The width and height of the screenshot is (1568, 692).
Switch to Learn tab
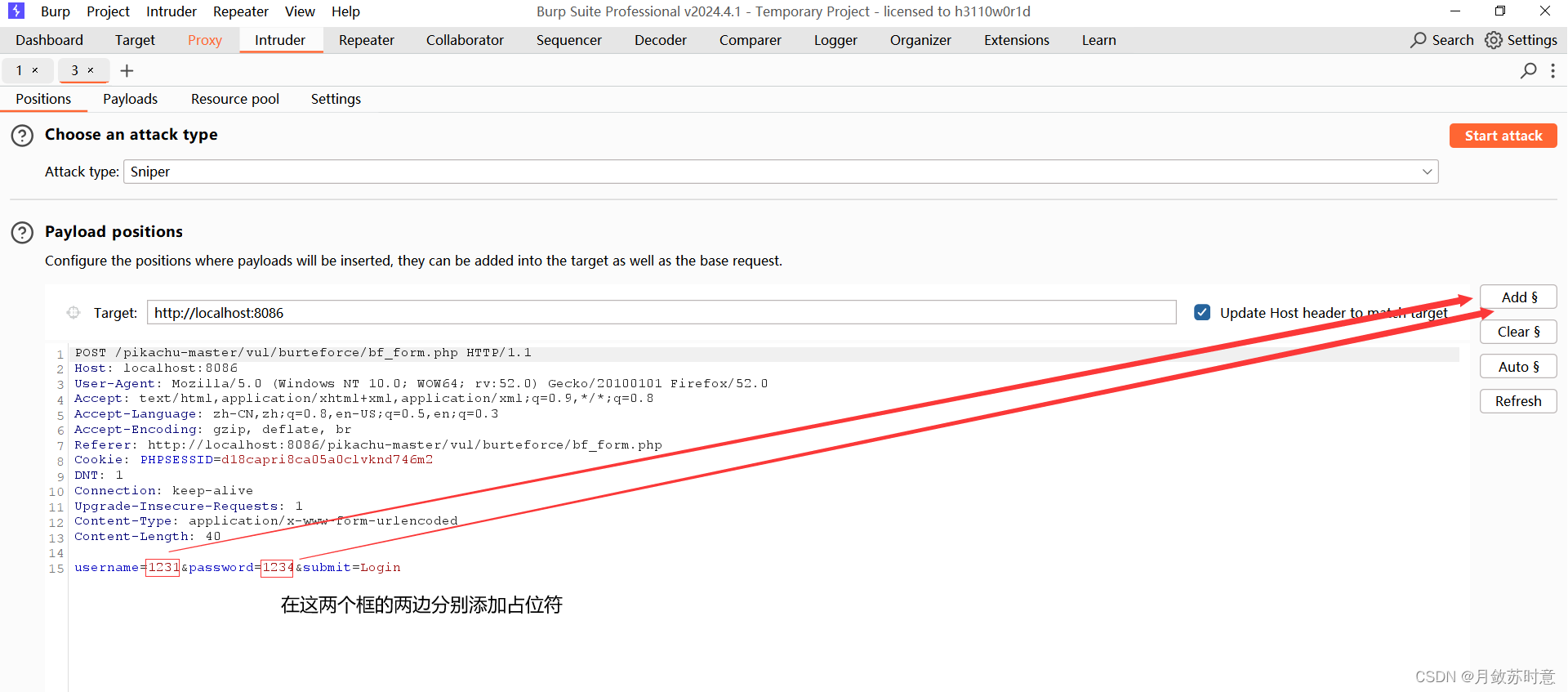[1099, 40]
